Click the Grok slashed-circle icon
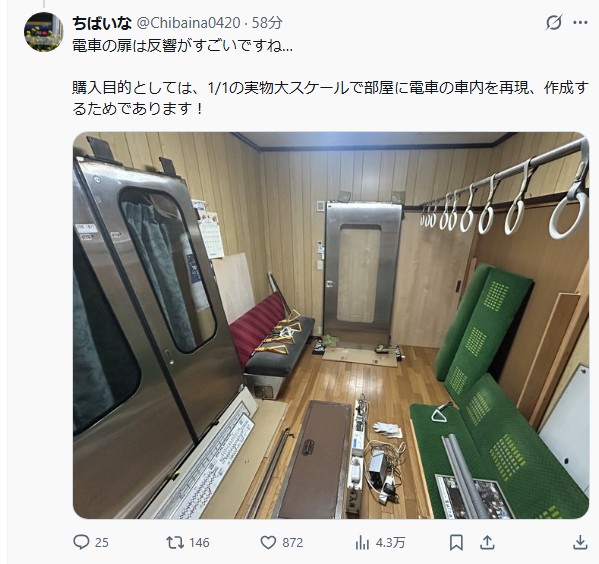 pyautogui.click(x=554, y=23)
